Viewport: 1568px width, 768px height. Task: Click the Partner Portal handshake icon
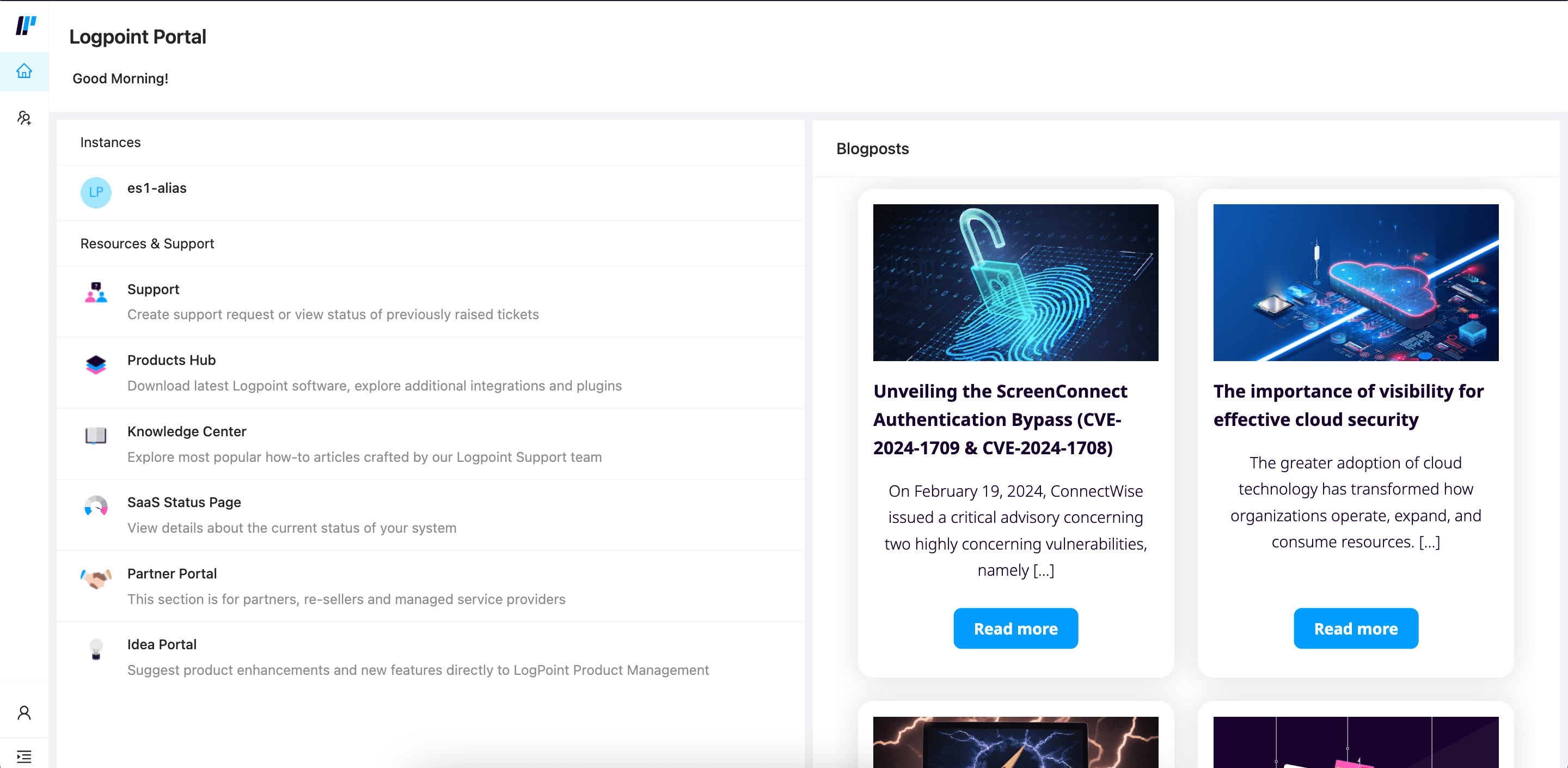[96, 578]
